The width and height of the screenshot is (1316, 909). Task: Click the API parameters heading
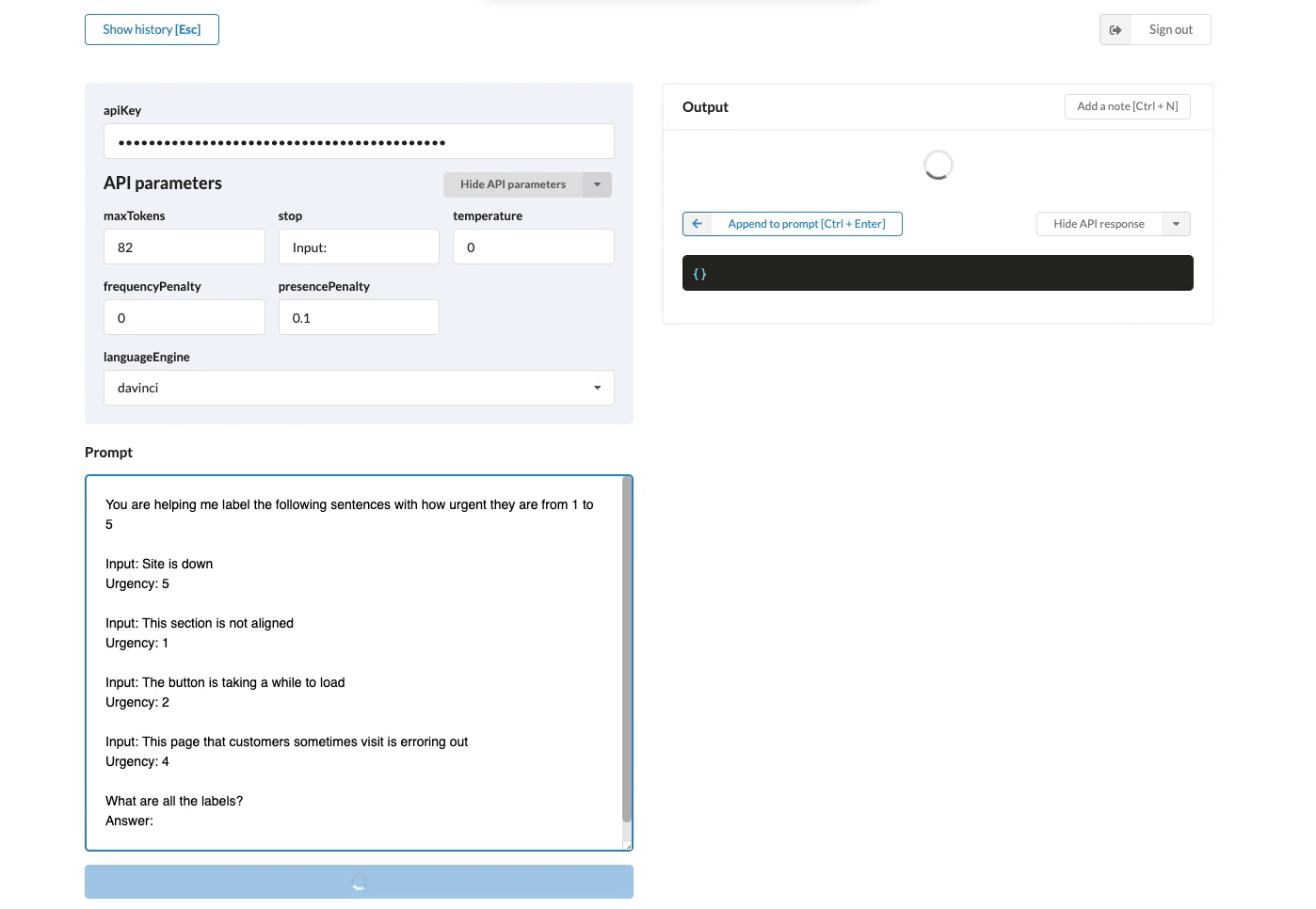coord(163,183)
